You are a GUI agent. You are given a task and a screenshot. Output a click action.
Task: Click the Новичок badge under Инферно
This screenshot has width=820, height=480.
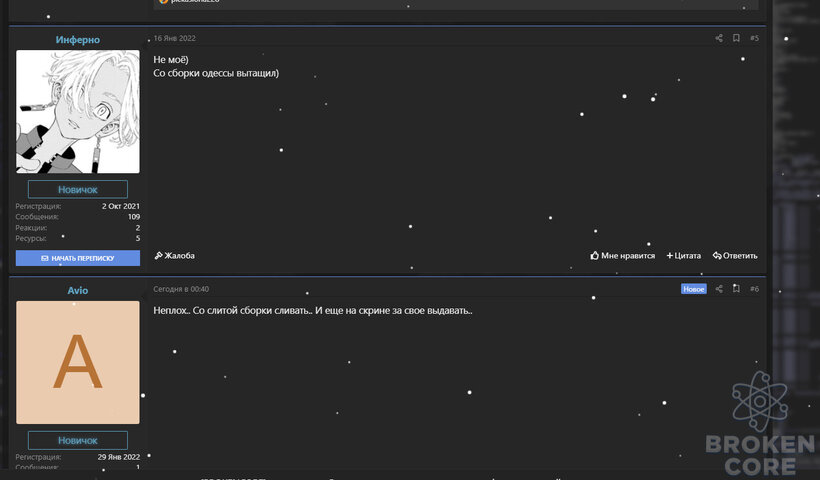tap(78, 189)
